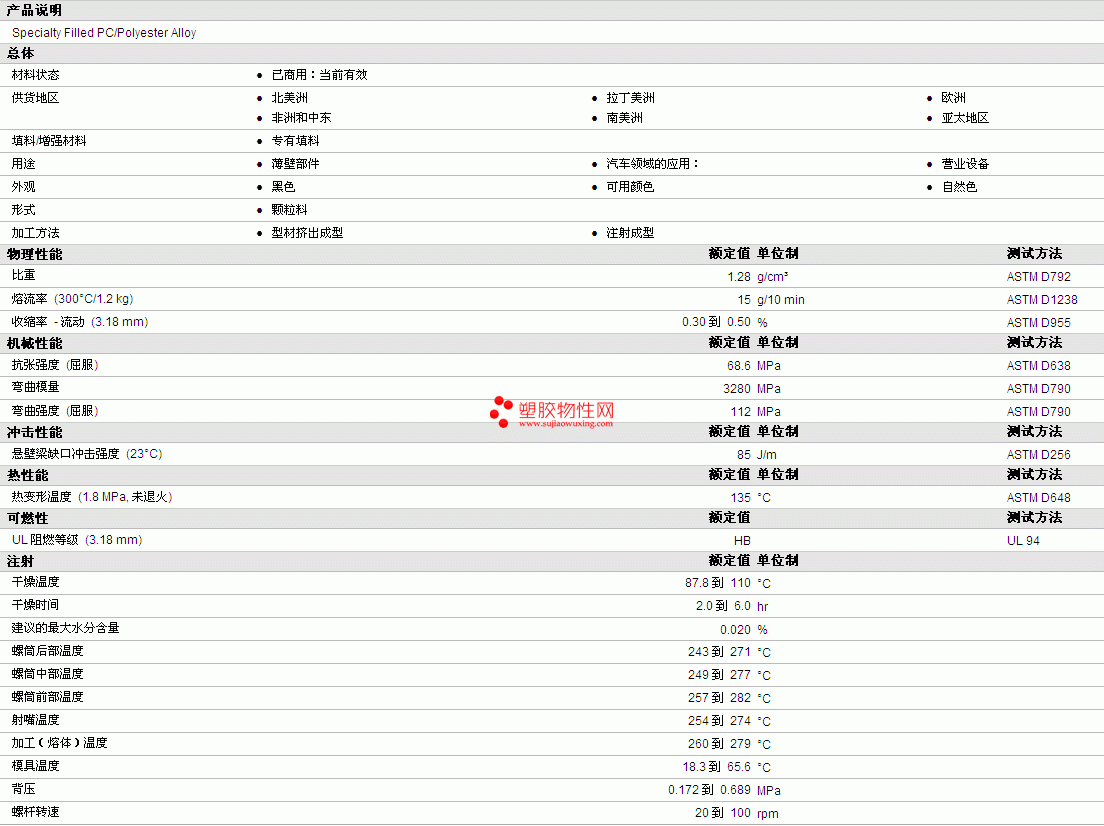Select the moisture content value 0.020
Screen dimensions: 1104x826
pos(735,629)
